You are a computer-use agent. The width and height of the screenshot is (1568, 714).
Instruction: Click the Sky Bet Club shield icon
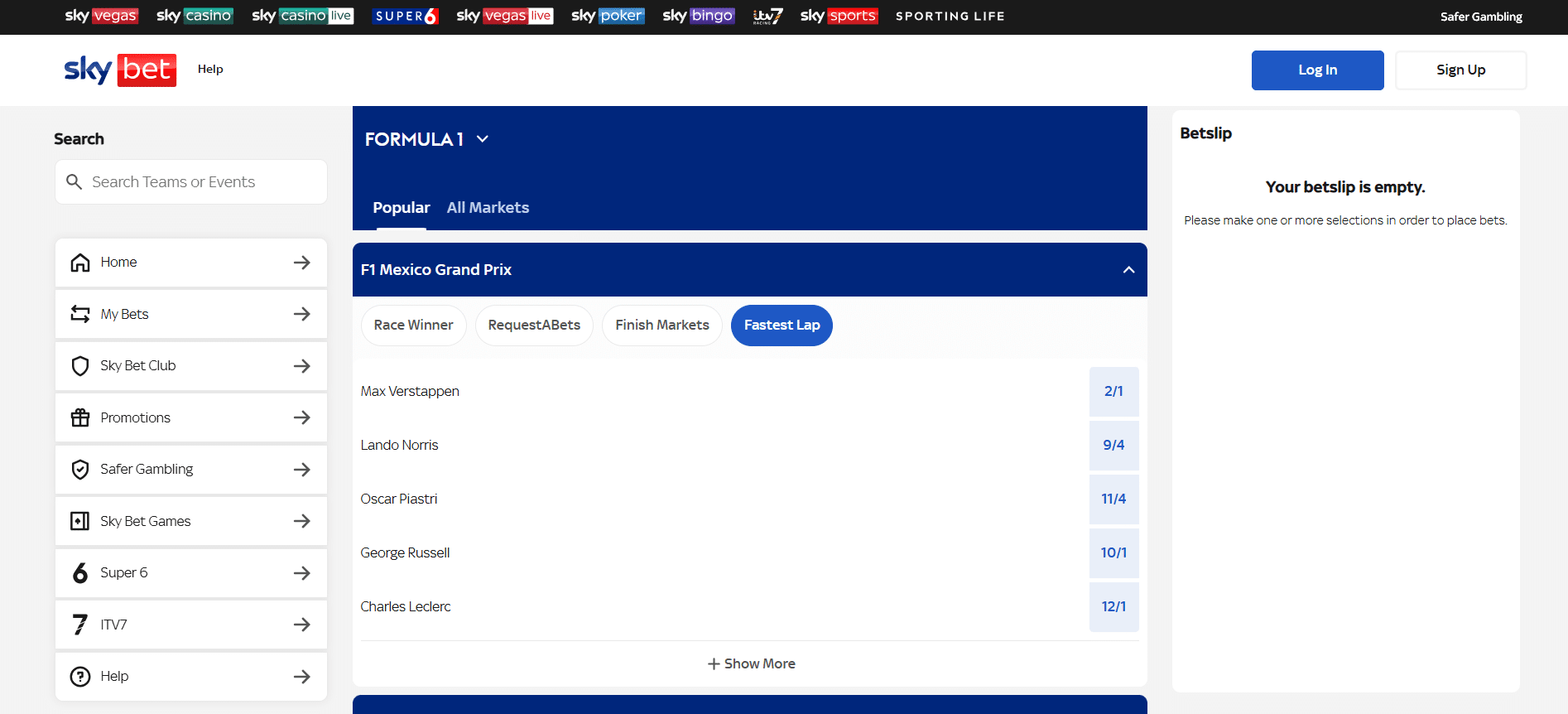[x=80, y=366]
